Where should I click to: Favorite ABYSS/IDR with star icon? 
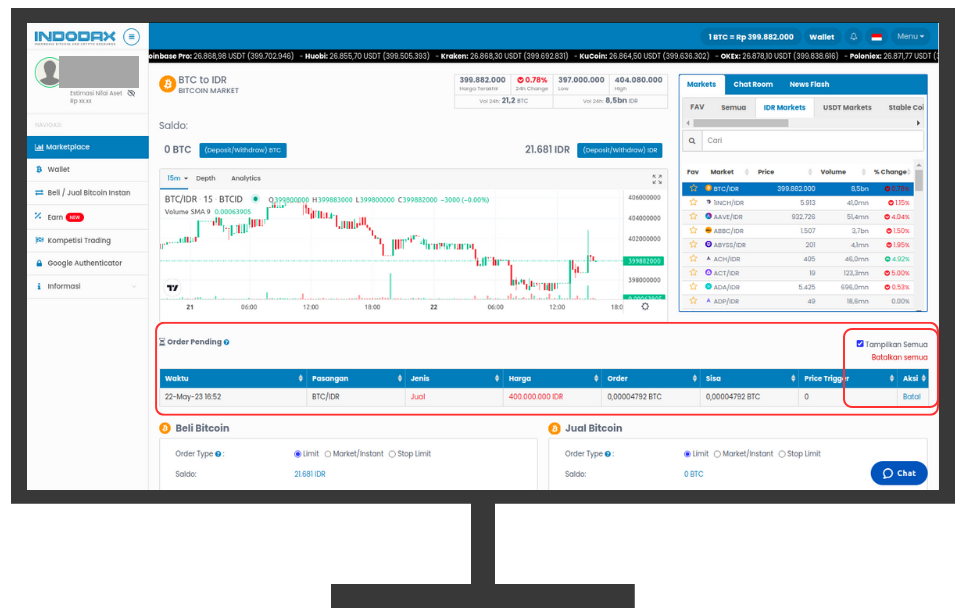coord(693,244)
